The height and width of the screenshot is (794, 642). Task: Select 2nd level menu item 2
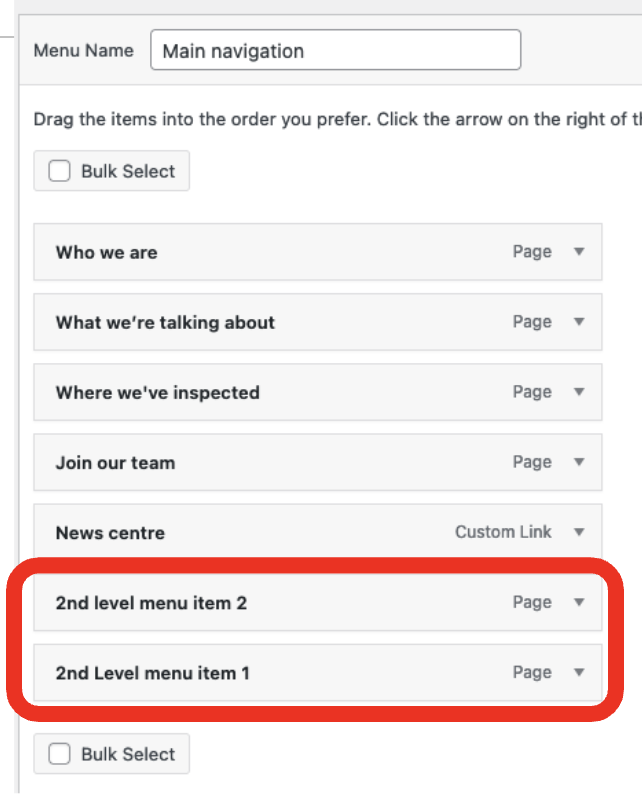pos(151,603)
